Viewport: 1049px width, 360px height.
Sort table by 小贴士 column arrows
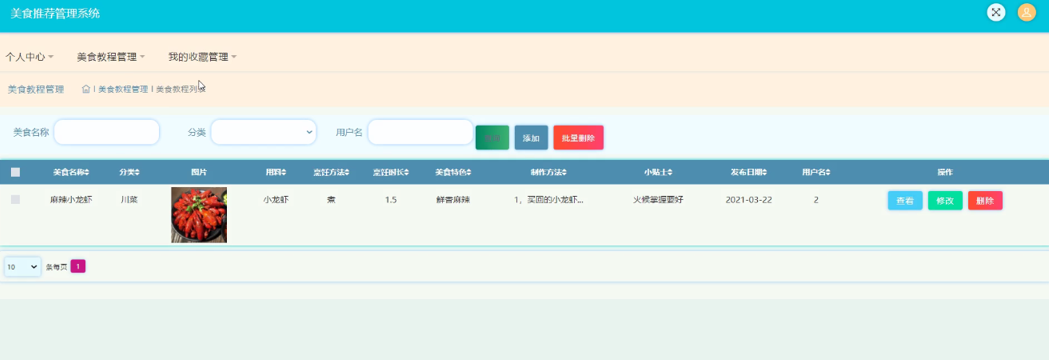pos(670,173)
